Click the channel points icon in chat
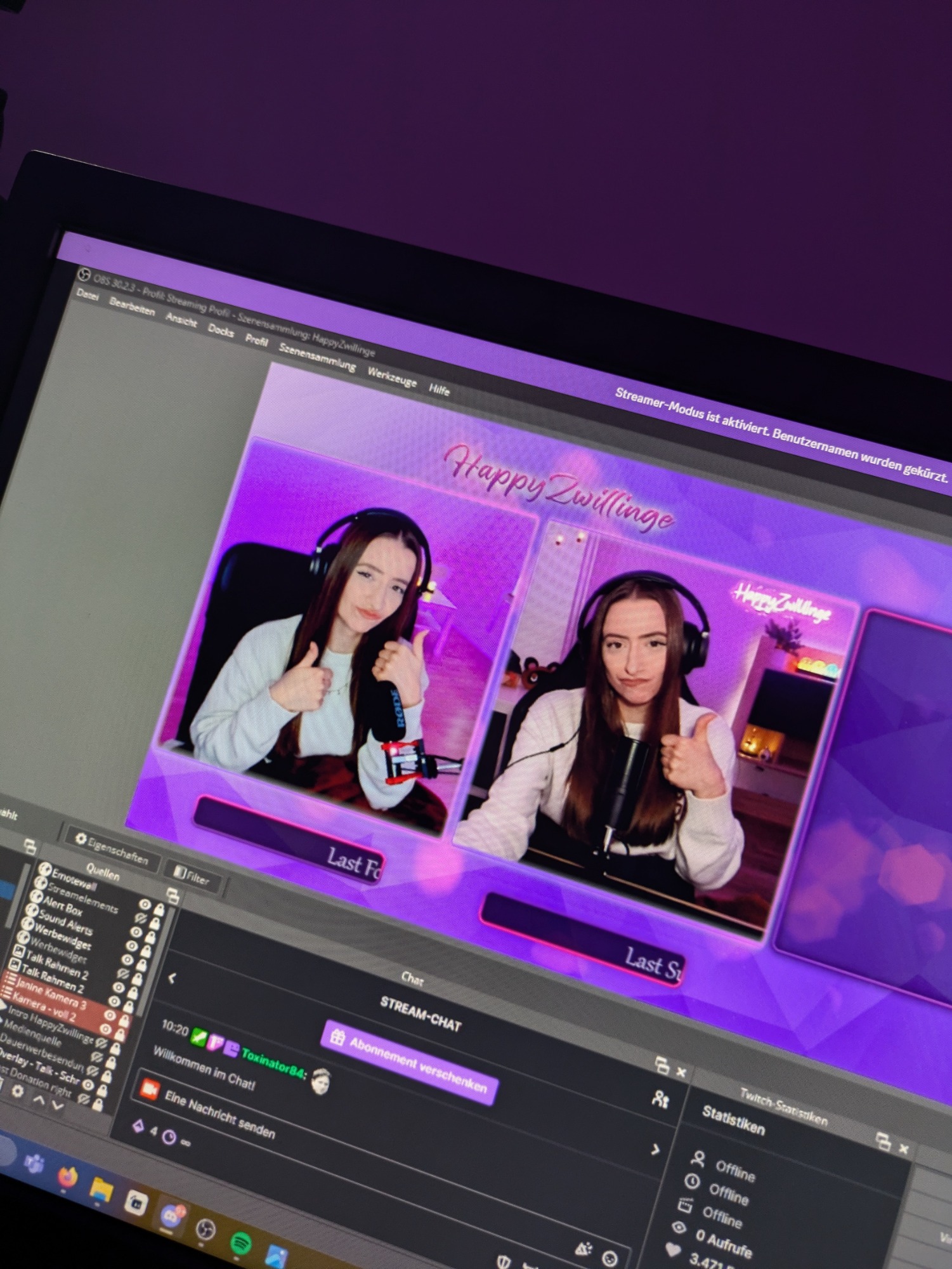The width and height of the screenshot is (952, 1269). tap(138, 1126)
